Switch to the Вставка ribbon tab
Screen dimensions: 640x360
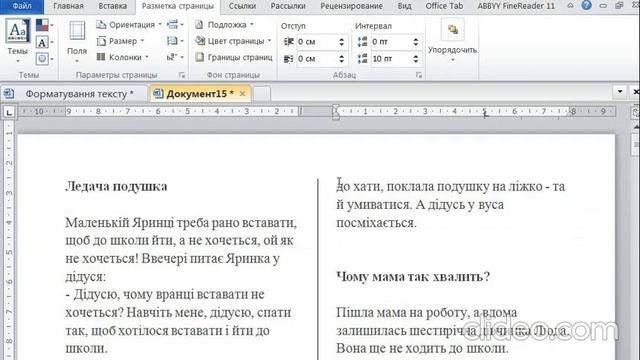tap(113, 6)
